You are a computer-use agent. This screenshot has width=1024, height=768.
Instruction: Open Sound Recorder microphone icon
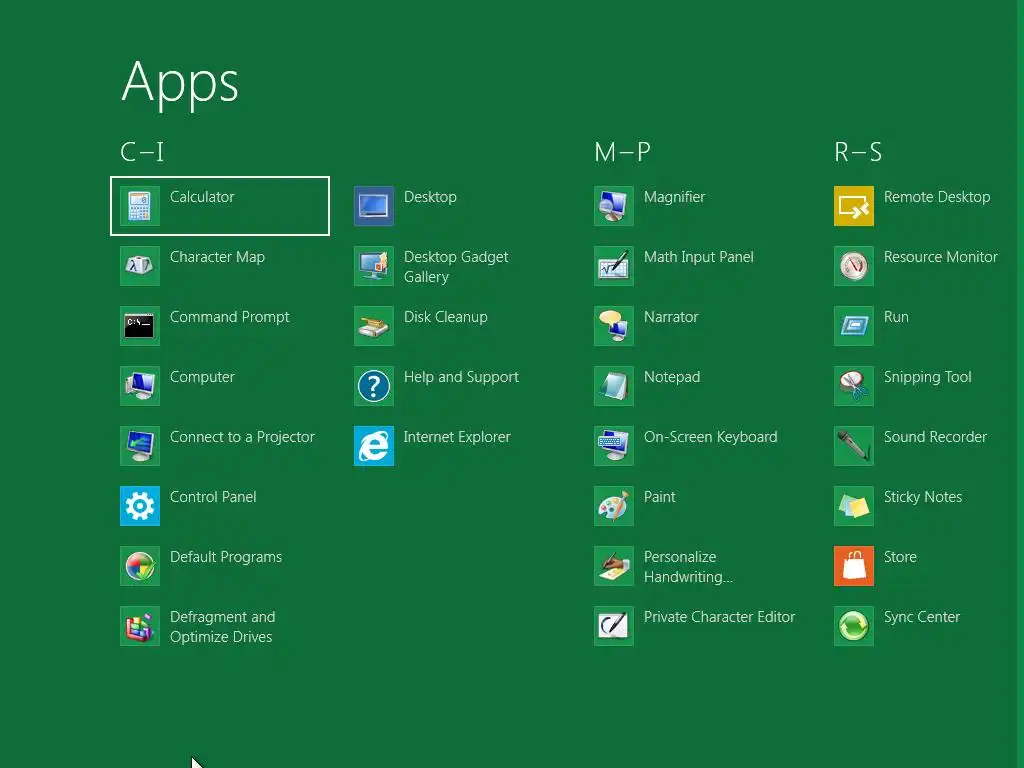click(854, 446)
